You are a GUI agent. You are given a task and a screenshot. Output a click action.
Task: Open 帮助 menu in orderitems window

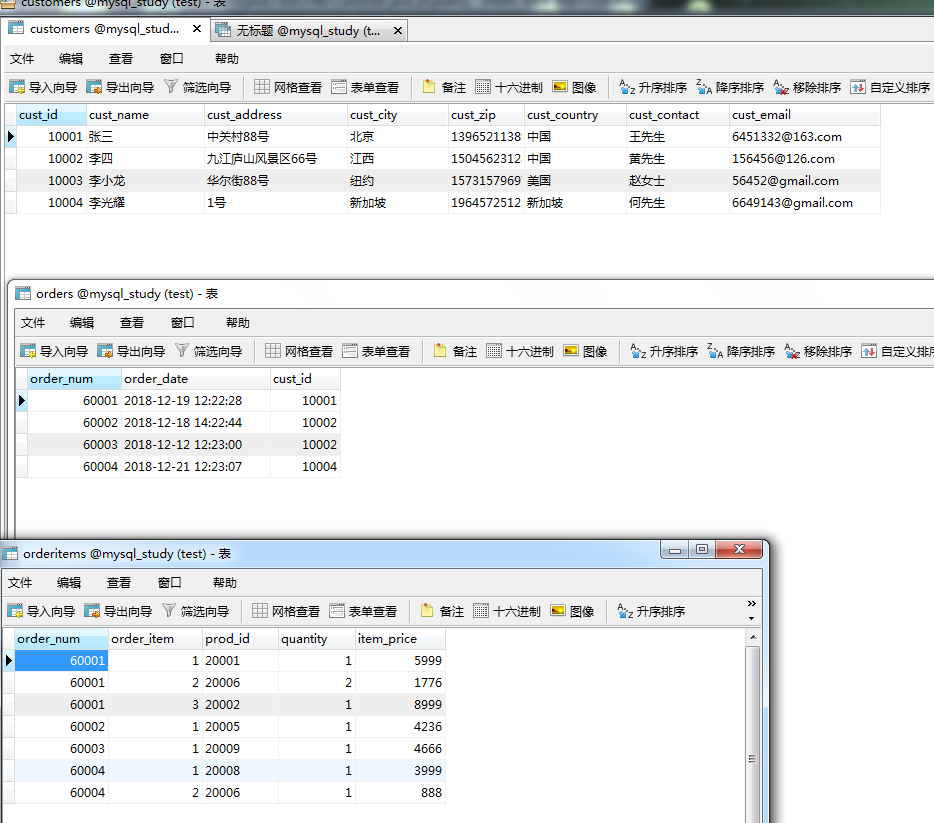[225, 583]
